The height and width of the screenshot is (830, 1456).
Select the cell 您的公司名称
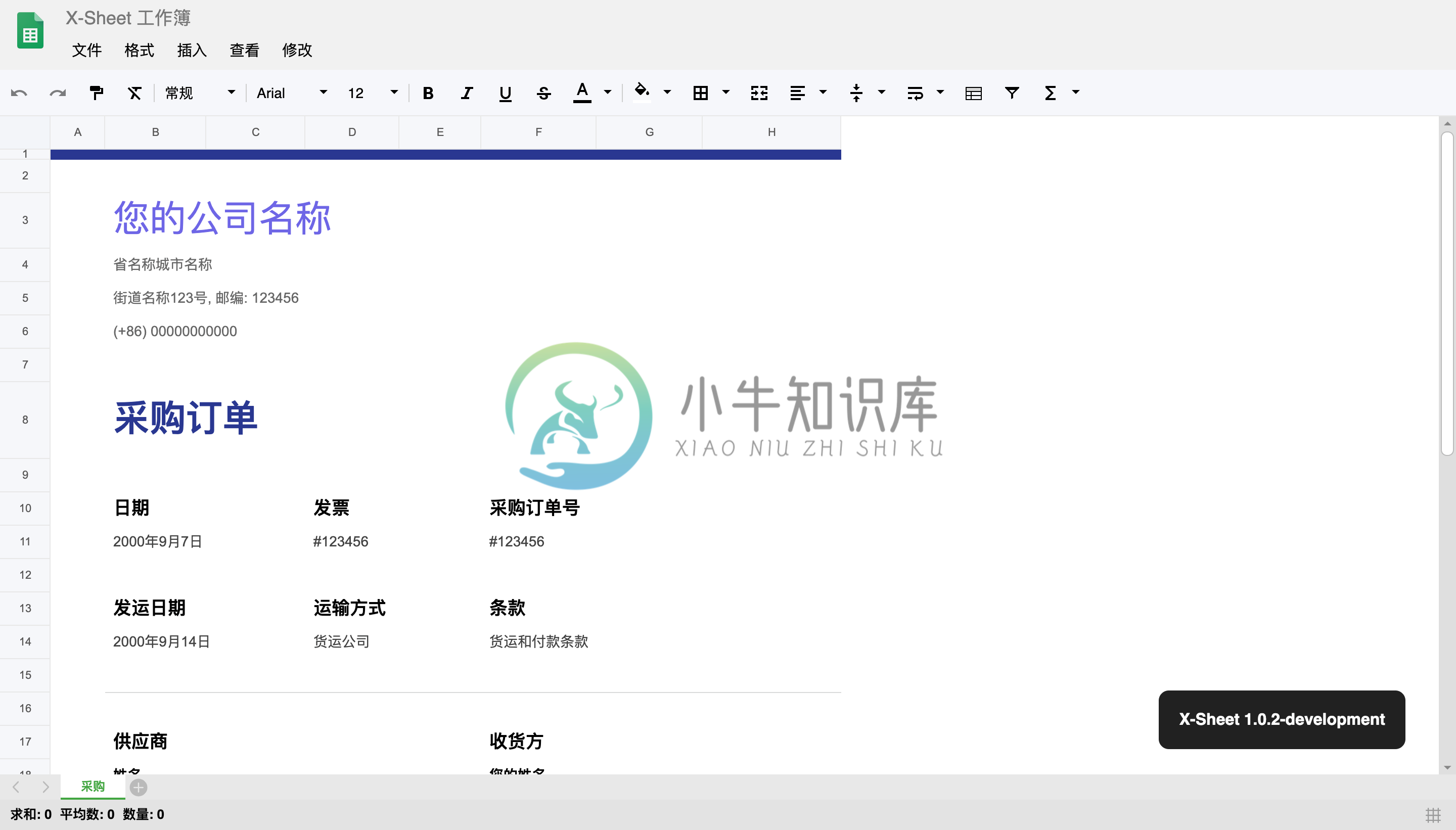coord(222,218)
